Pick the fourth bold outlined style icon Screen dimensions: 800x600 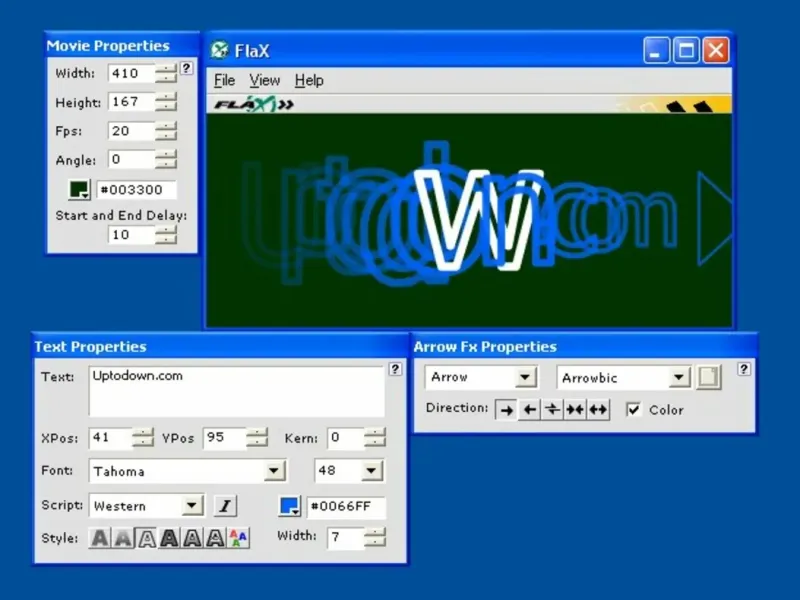[x=169, y=538]
